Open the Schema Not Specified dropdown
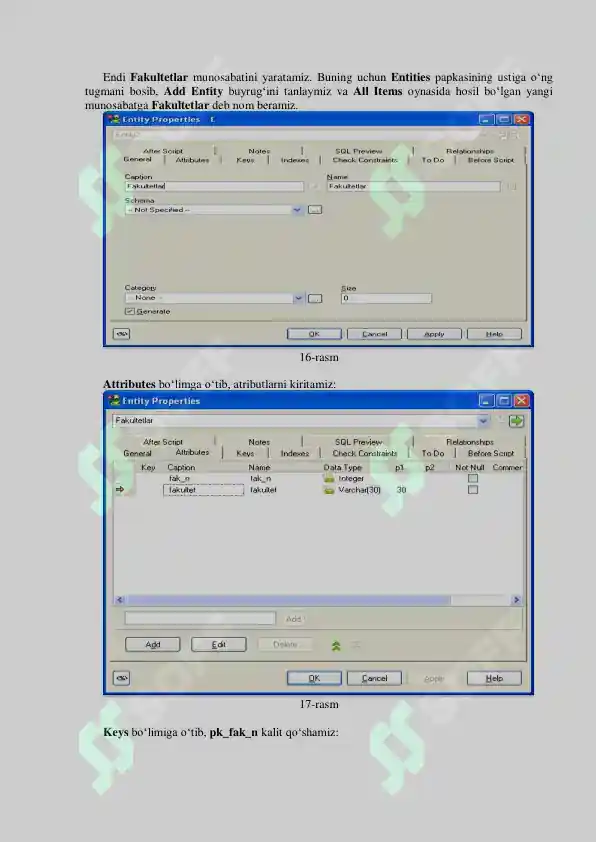The width and height of the screenshot is (596, 842). pos(215,210)
